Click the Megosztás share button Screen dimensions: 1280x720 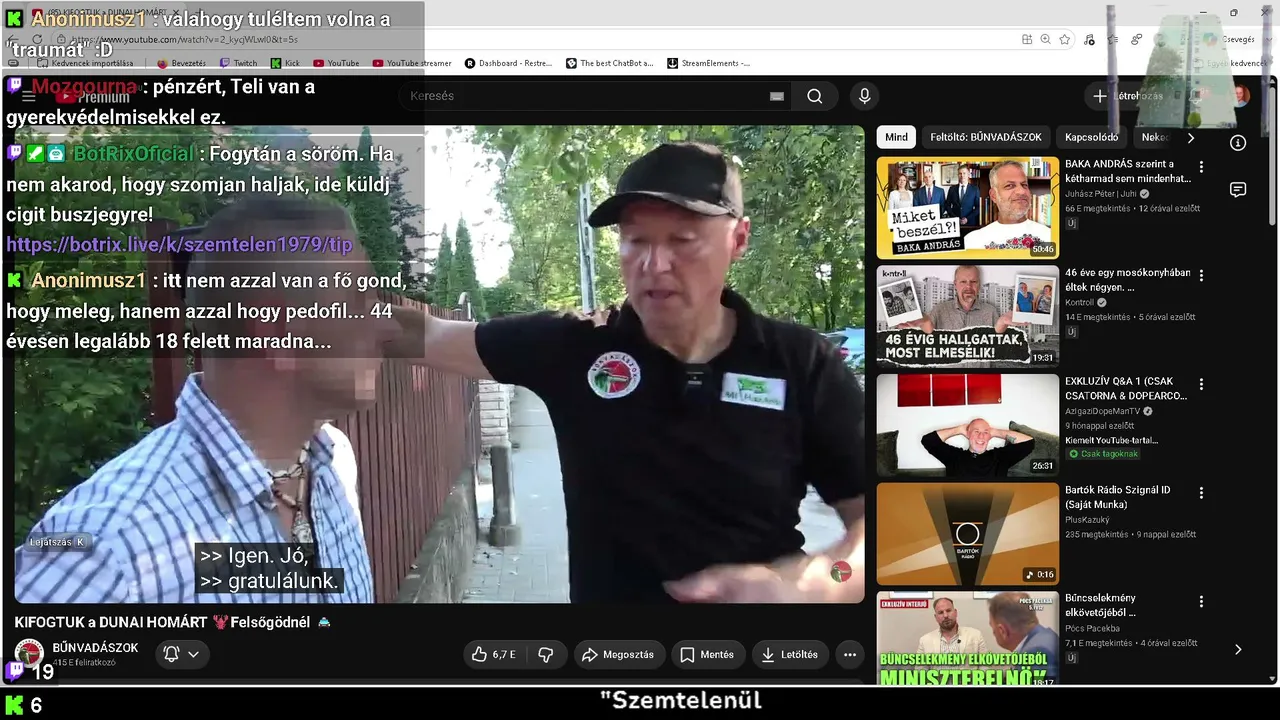[x=618, y=655]
